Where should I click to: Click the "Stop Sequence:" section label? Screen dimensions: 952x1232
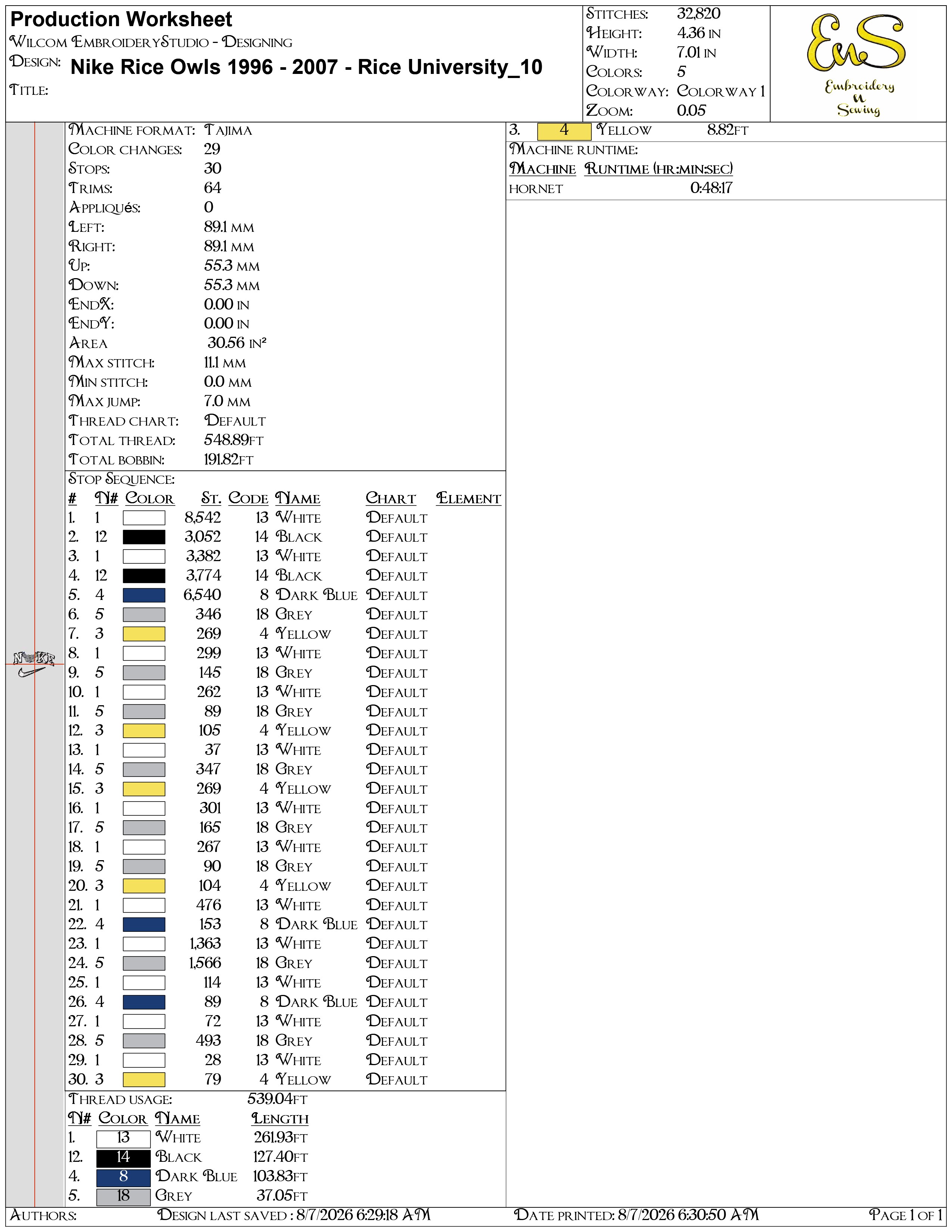pyautogui.click(x=121, y=479)
